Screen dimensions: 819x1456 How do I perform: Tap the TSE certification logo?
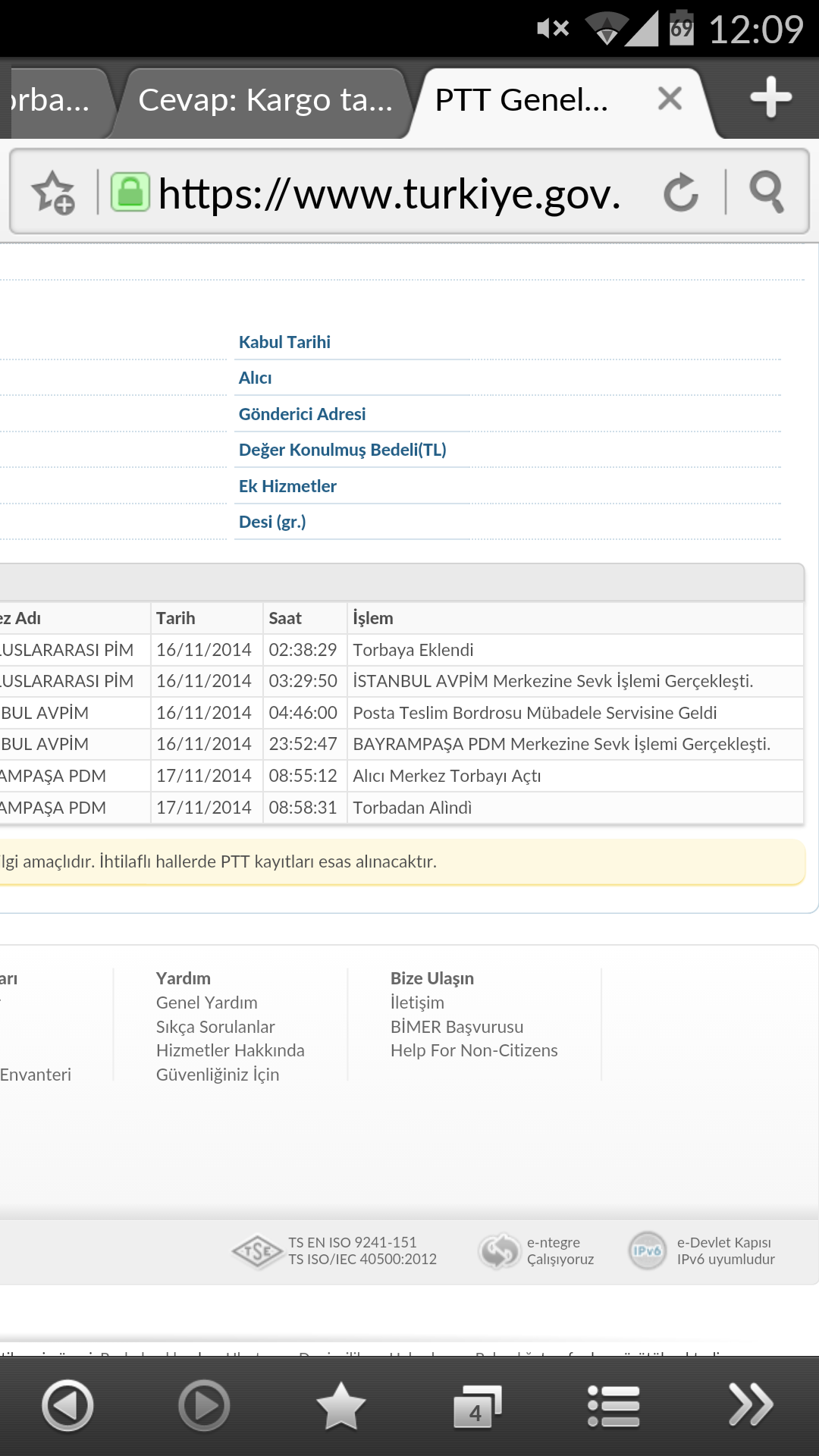[257, 1251]
